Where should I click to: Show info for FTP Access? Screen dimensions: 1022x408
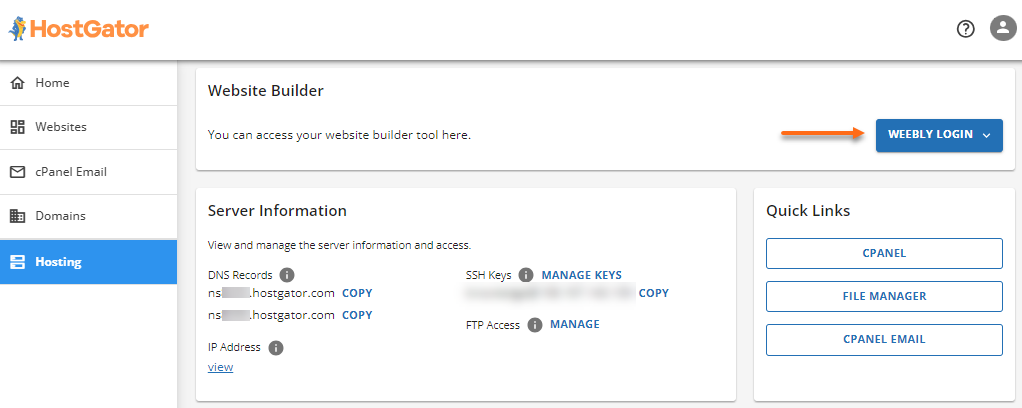click(535, 325)
